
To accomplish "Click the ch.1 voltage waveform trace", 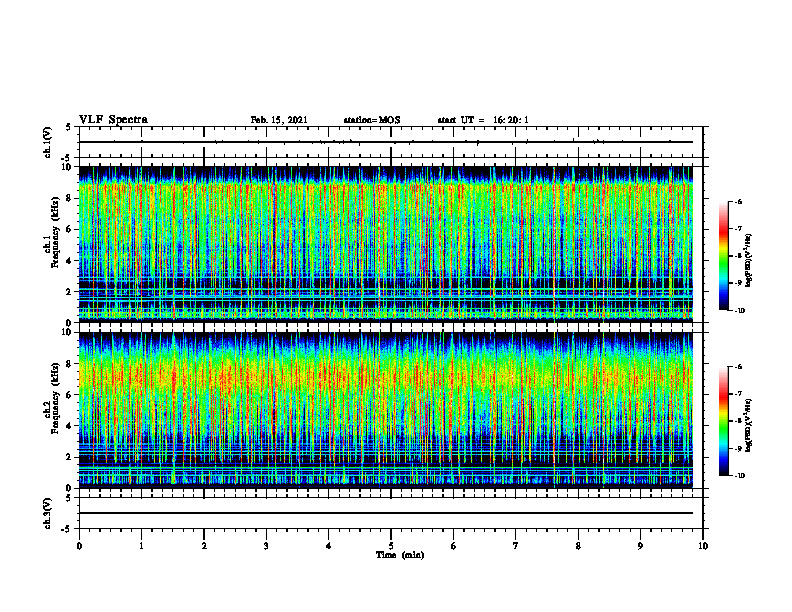I will (385, 142).
